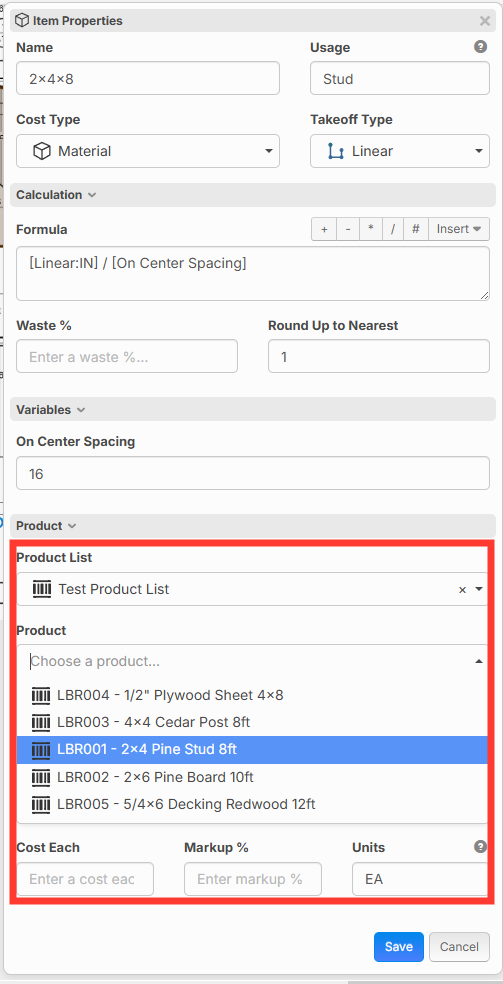This screenshot has width=503, height=984.
Task: Click the hash number formula button
Action: pyautogui.click(x=416, y=229)
